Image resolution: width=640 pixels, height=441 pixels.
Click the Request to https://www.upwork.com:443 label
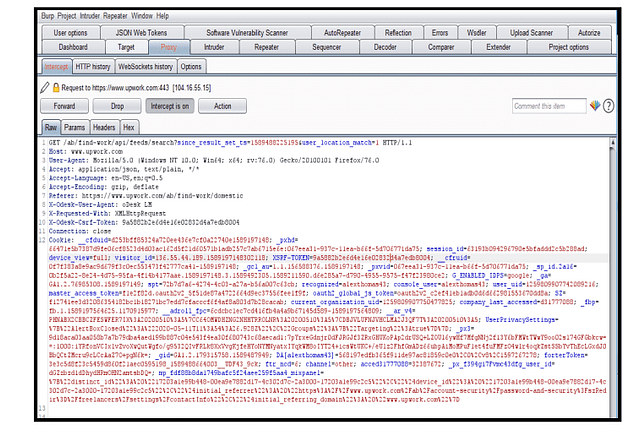pos(136,87)
